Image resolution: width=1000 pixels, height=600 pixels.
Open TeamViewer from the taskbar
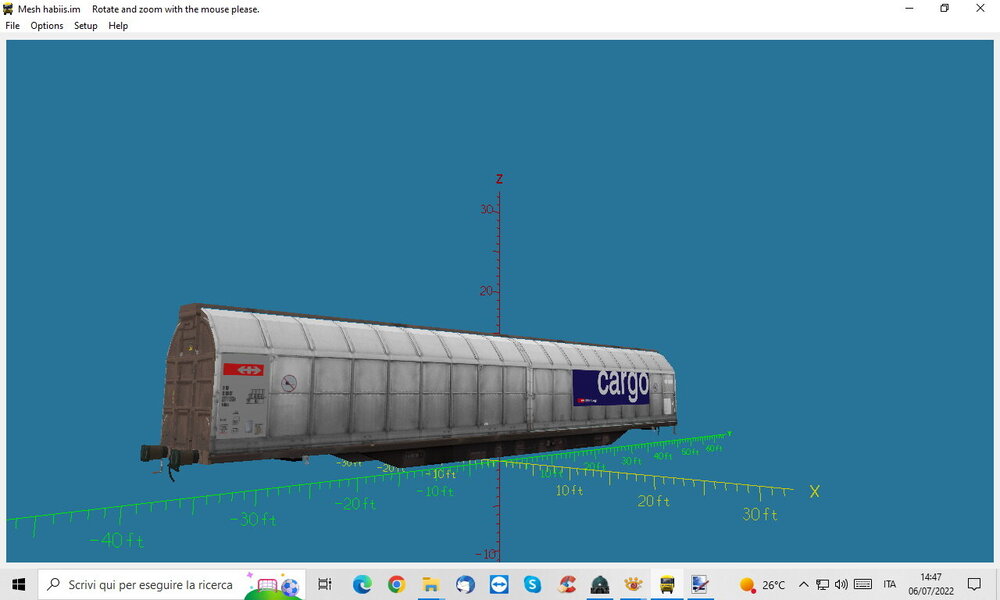(499, 584)
